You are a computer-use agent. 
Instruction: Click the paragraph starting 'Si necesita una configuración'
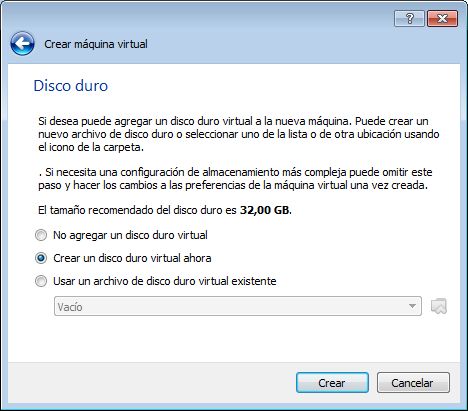pos(235,179)
